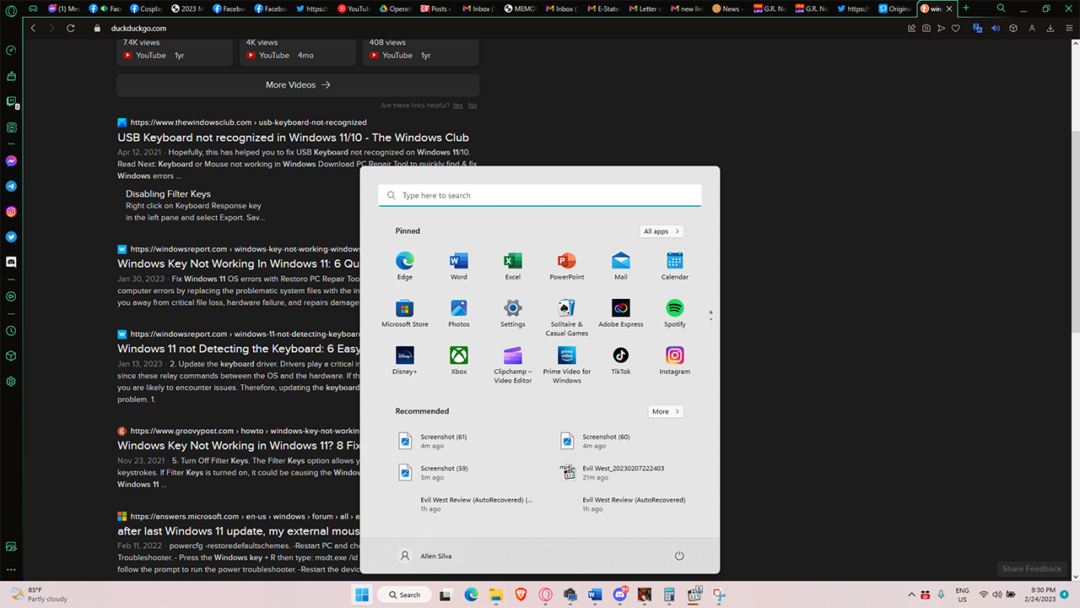This screenshot has height=608, width=1080.
Task: Show hidden system tray icons chevron
Action: pyautogui.click(x=911, y=595)
